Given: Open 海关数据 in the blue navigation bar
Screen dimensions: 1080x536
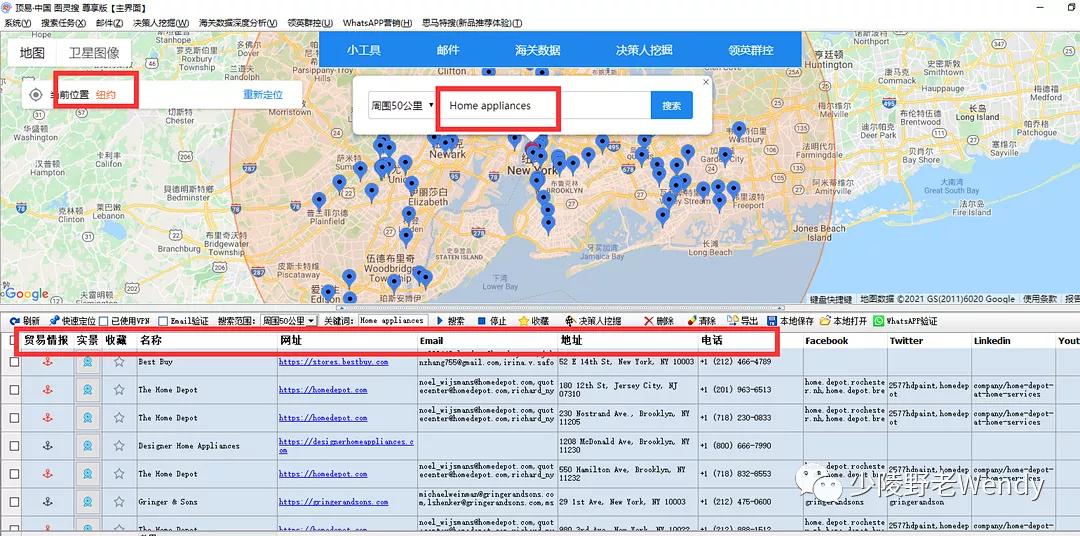Looking at the screenshot, I should tap(537, 50).
